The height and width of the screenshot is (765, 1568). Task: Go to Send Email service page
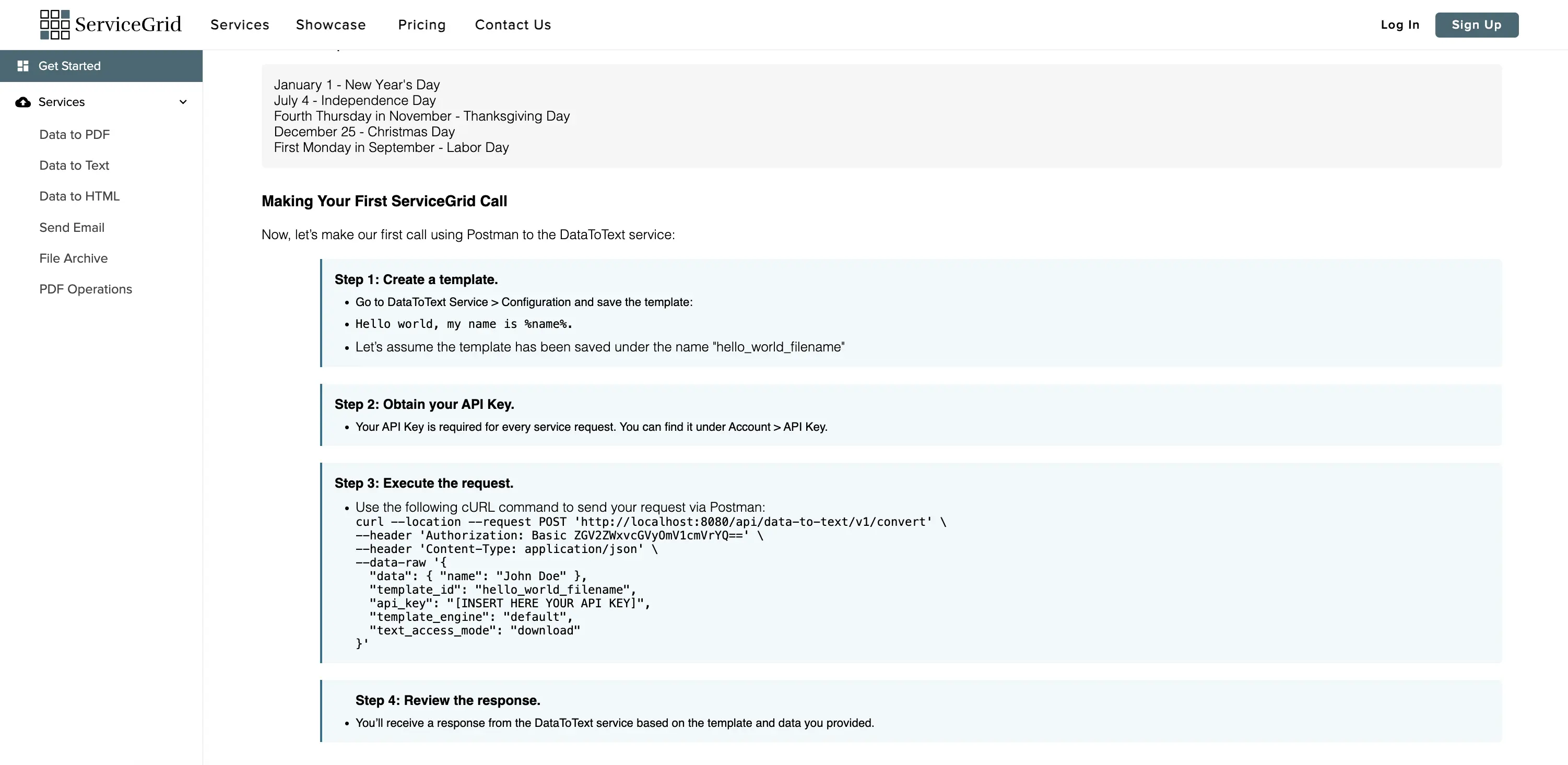[x=72, y=228]
